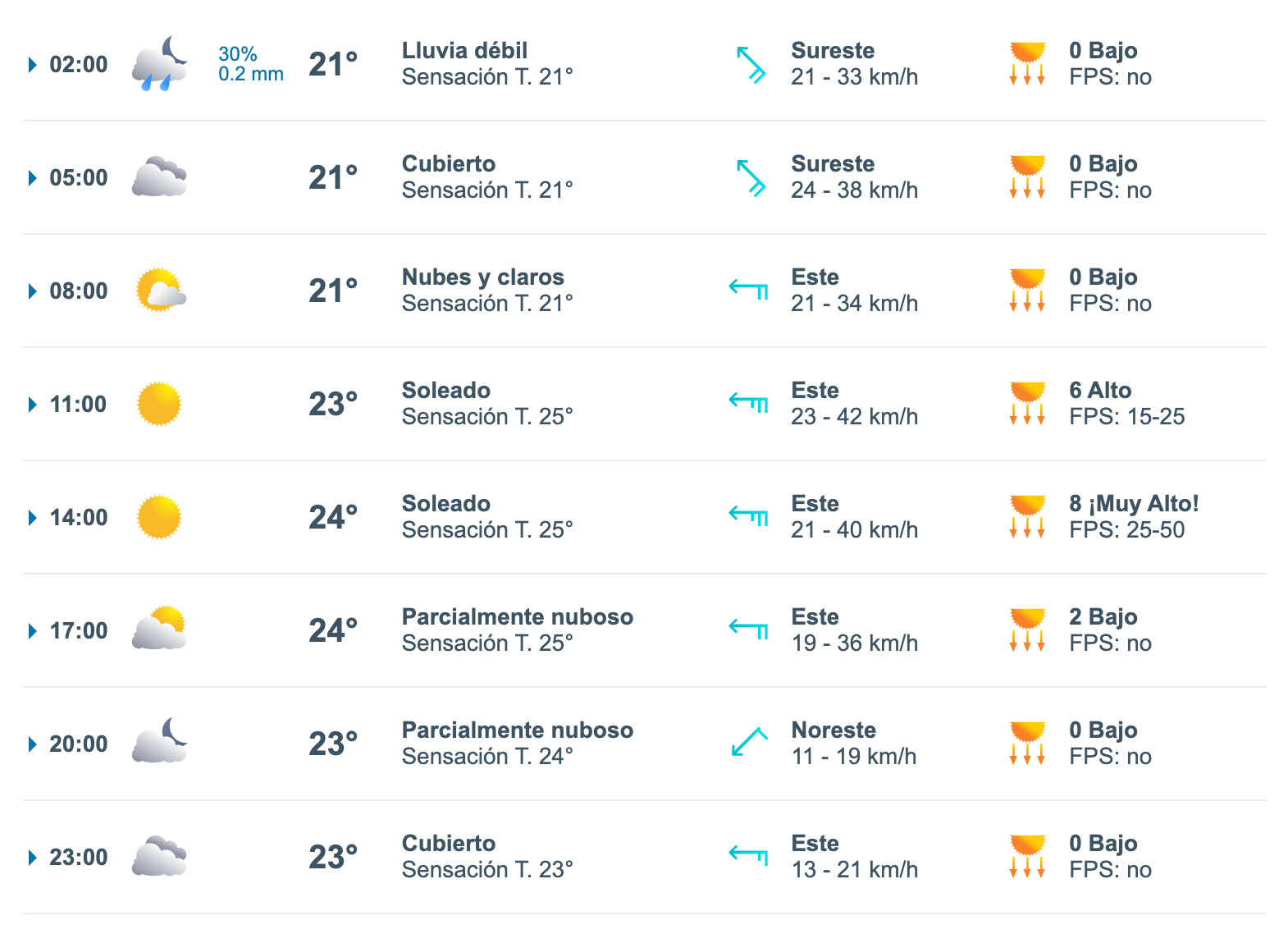1288x934 pixels.
Task: Expand the 02:00 forecast row arrow
Action: (33, 65)
